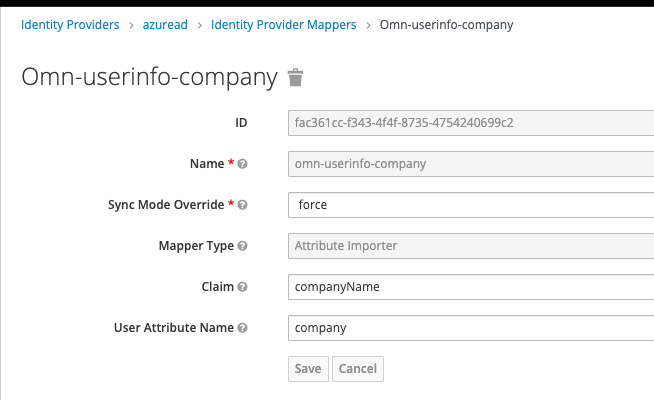Show help tooltip for Mapper Type
The height and width of the screenshot is (400, 654).
click(242, 246)
